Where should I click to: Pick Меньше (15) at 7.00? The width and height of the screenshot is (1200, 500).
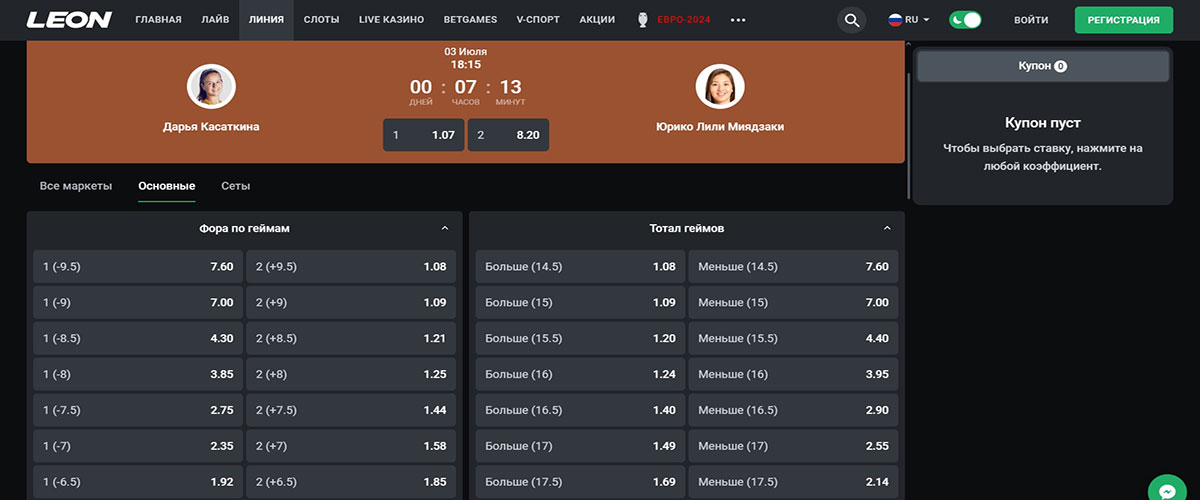(793, 303)
